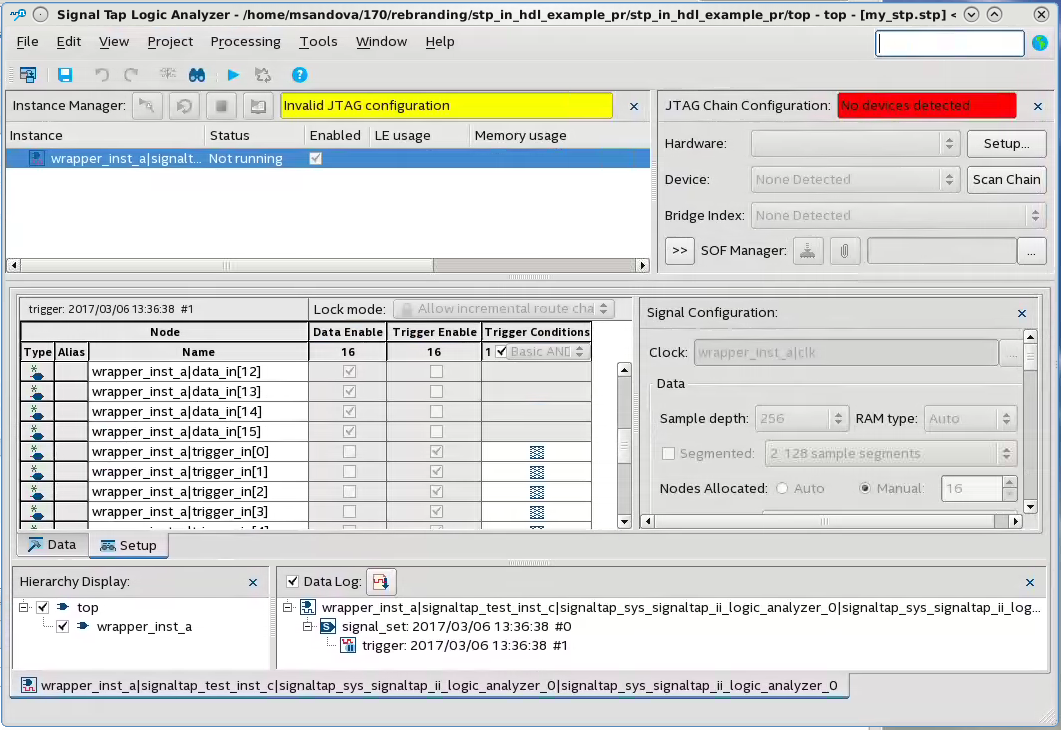Click the Setup... hardware button
1061x730 pixels.
(x=1006, y=144)
